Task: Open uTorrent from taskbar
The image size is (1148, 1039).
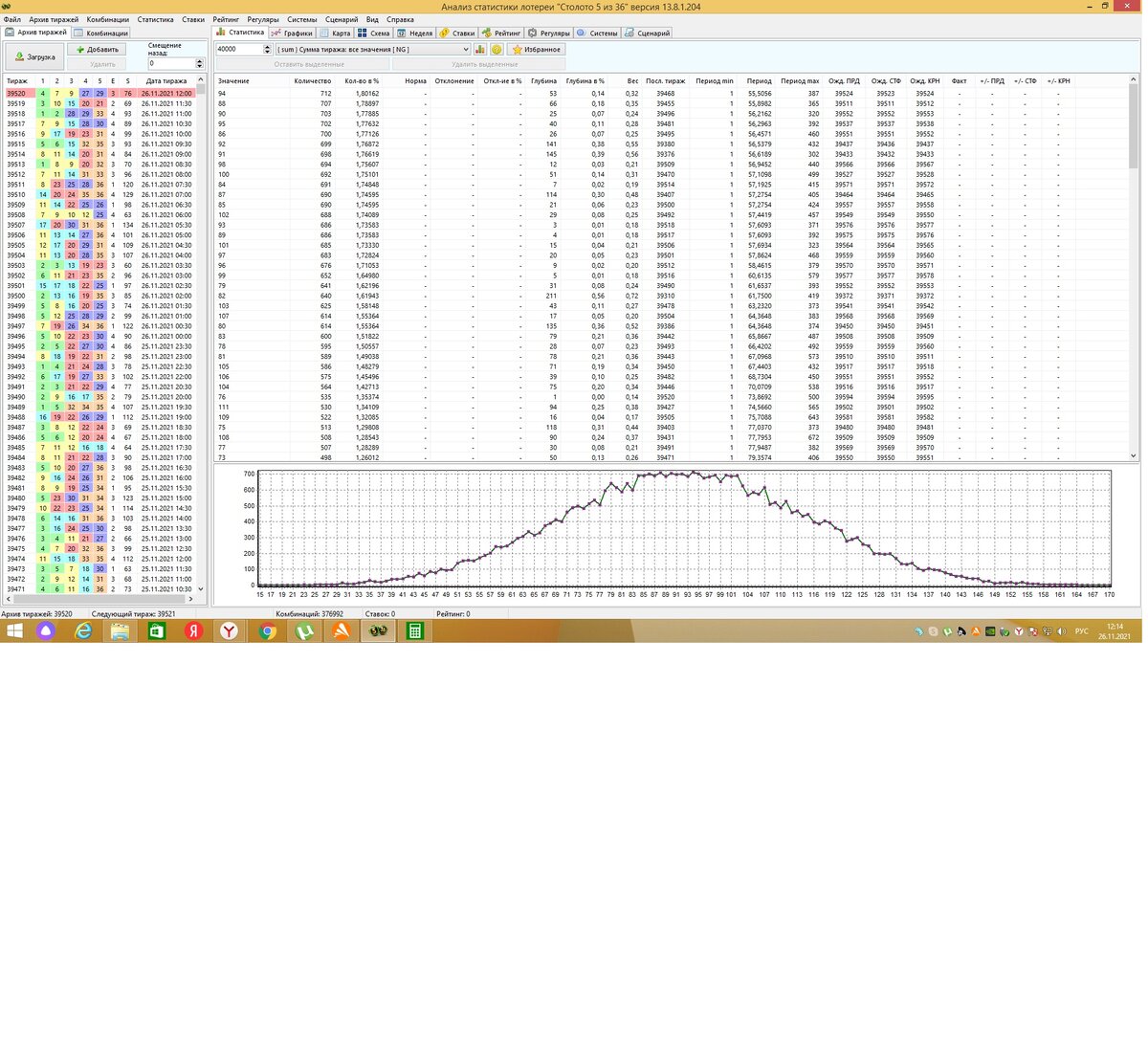Action: point(304,630)
